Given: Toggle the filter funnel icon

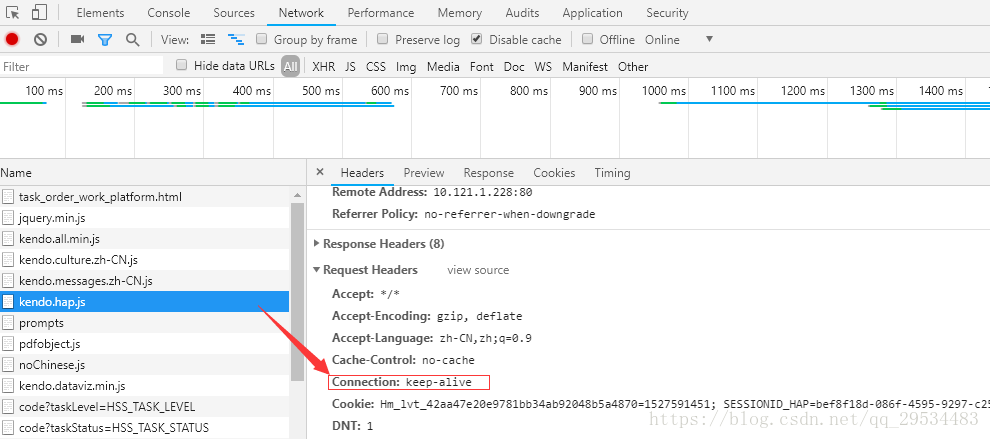Looking at the screenshot, I should pos(105,40).
